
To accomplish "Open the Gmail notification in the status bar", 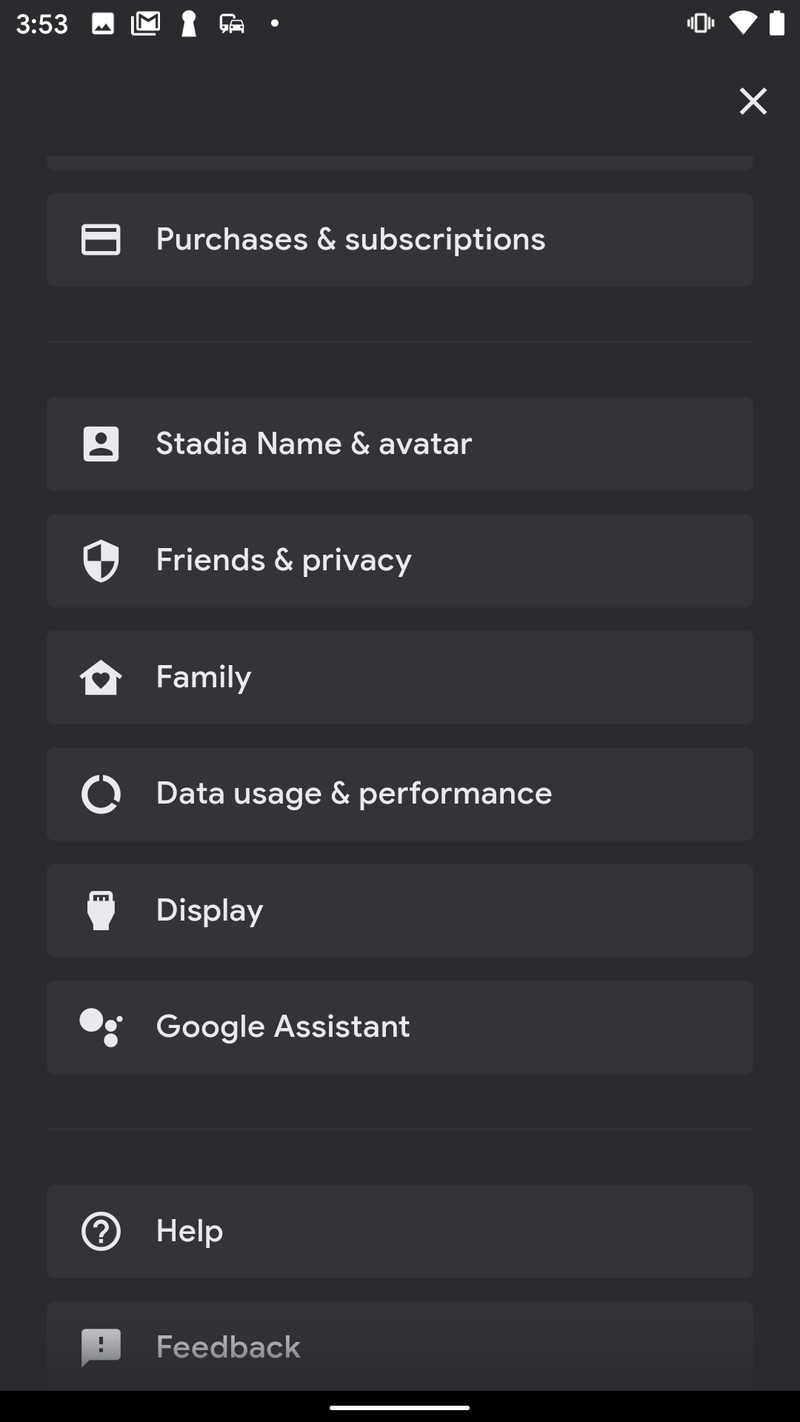I will 145,23.
